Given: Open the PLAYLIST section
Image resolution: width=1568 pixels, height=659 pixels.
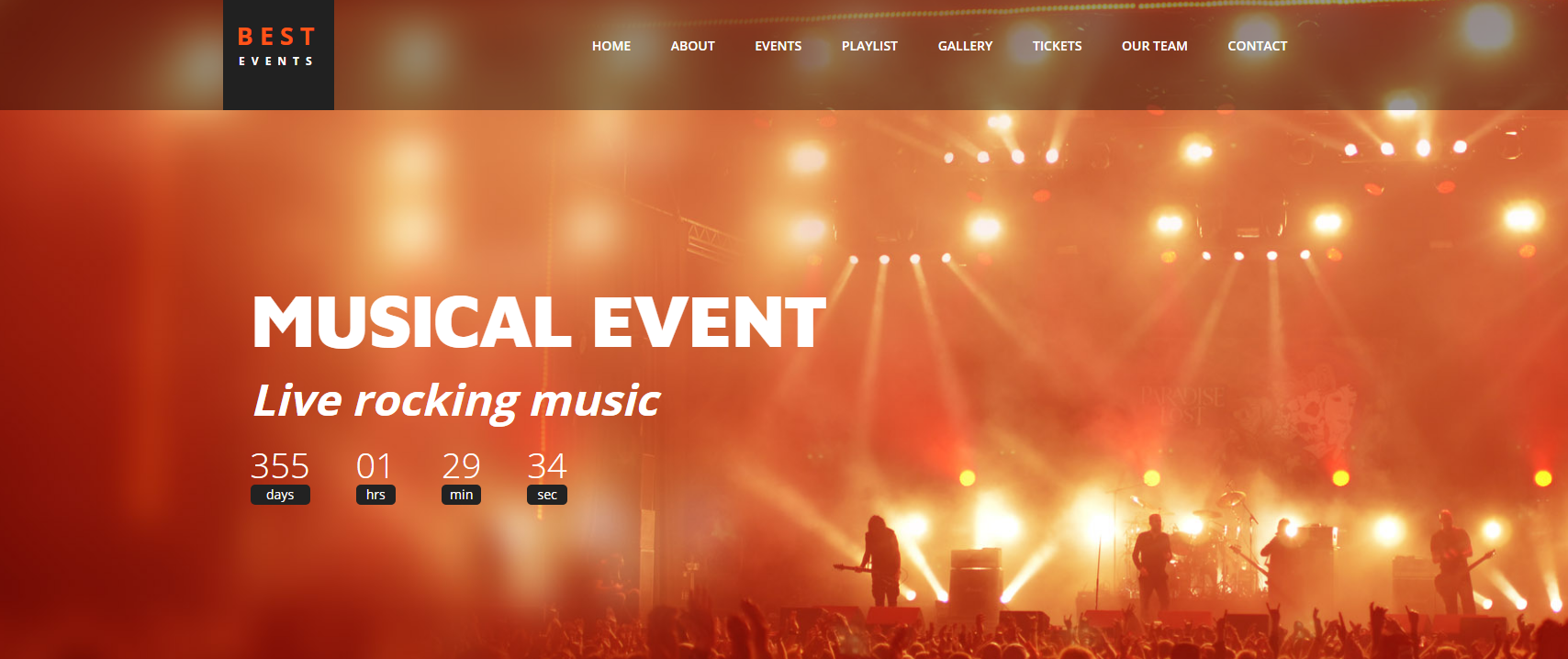Looking at the screenshot, I should point(869,46).
